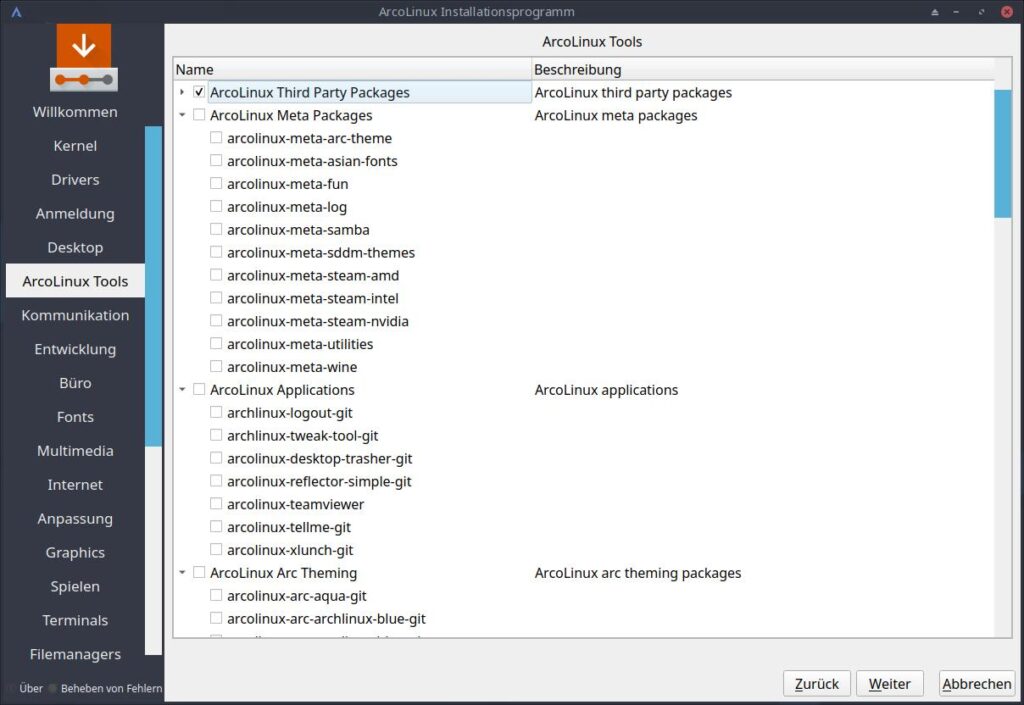This screenshot has height=705, width=1024.
Task: Collapse ArcoLinux Meta Packages tree
Action: click(182, 115)
